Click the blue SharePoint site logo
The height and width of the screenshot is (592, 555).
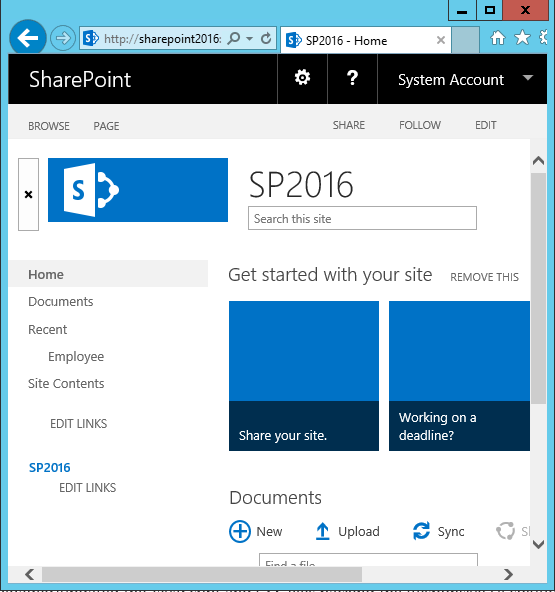(x=138, y=190)
